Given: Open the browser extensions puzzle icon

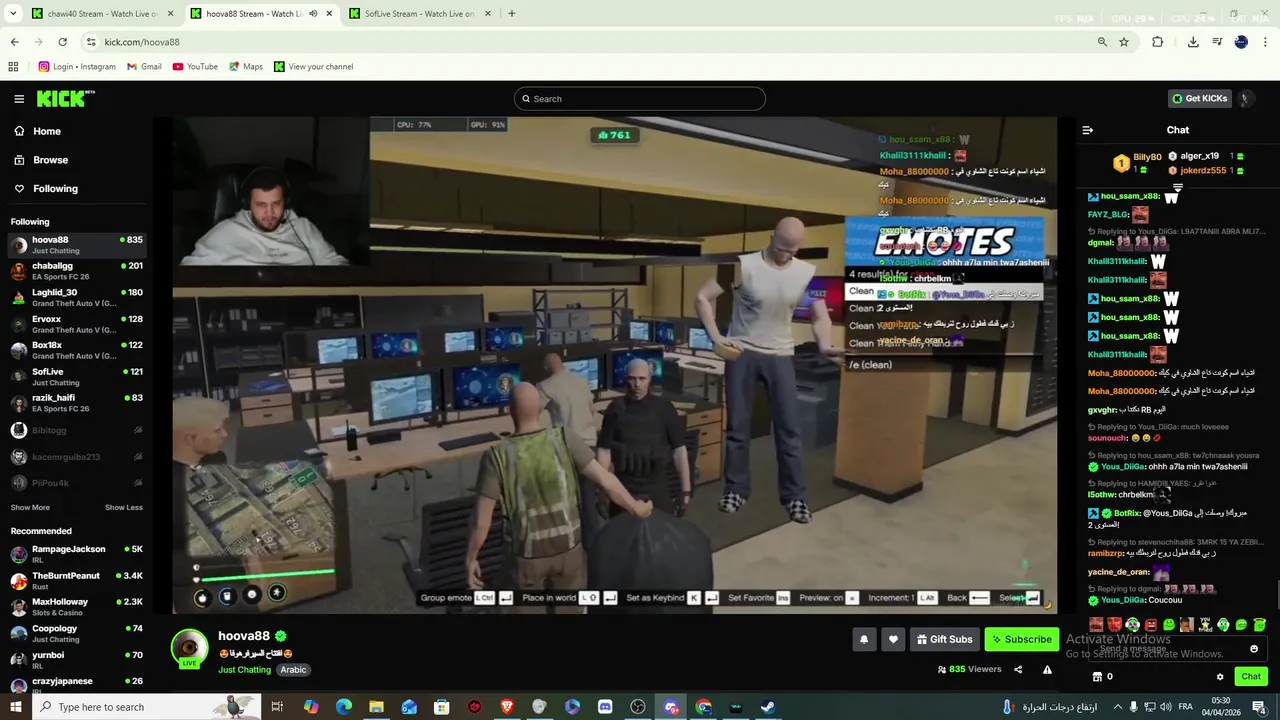Looking at the screenshot, I should pyautogui.click(x=1158, y=42).
